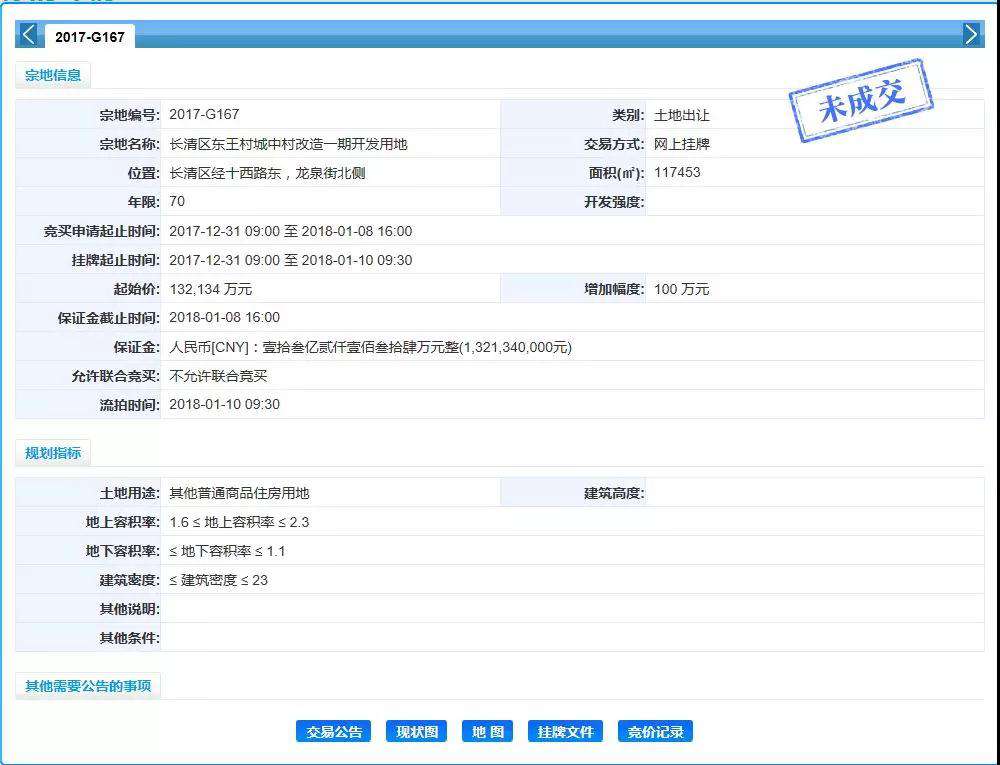Image resolution: width=1000 pixels, height=765 pixels.
Task: Click the 挂牌文件 button
Action: click(565, 732)
